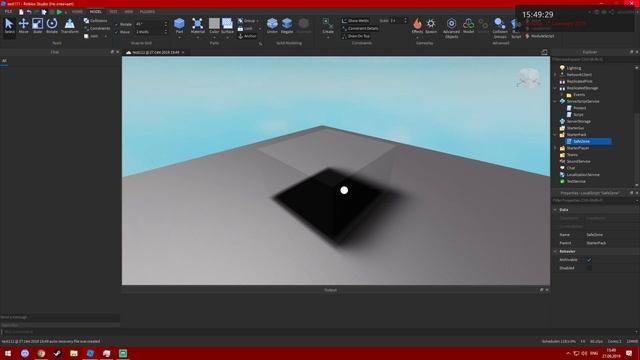
Task: Open Chrome from the taskbar
Action: click(x=41, y=353)
